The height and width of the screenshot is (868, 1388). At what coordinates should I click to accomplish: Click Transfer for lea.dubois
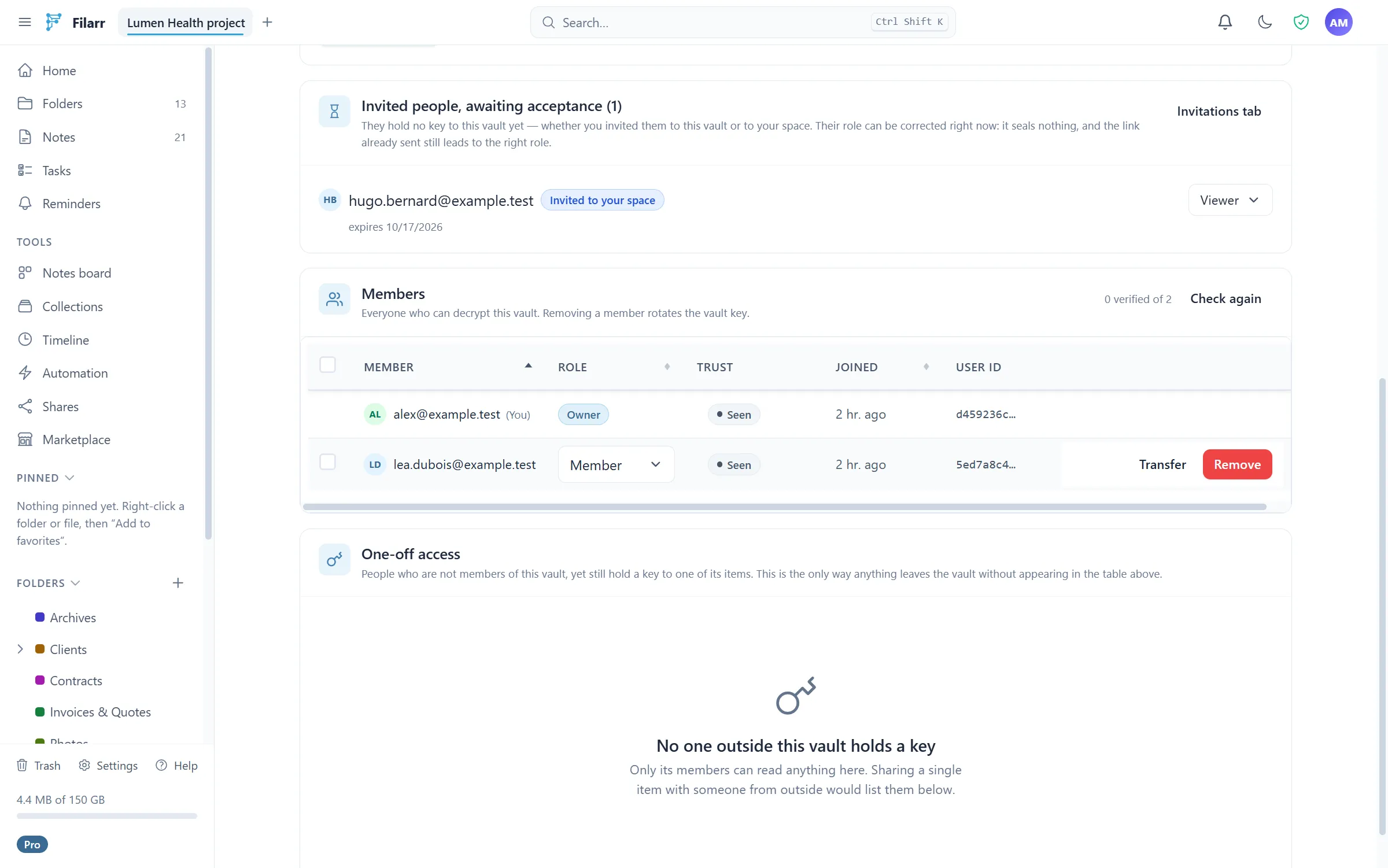1162,464
